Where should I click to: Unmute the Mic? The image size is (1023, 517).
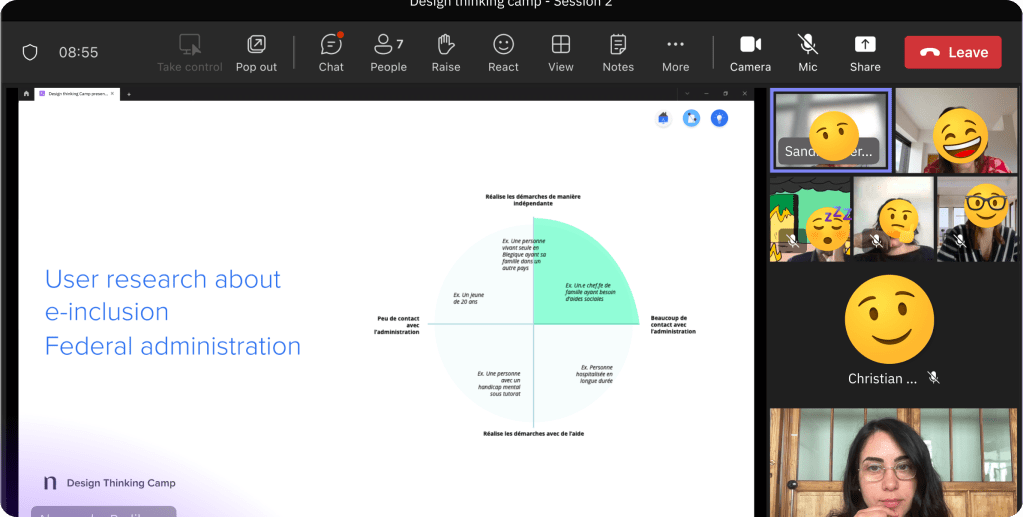807,53
